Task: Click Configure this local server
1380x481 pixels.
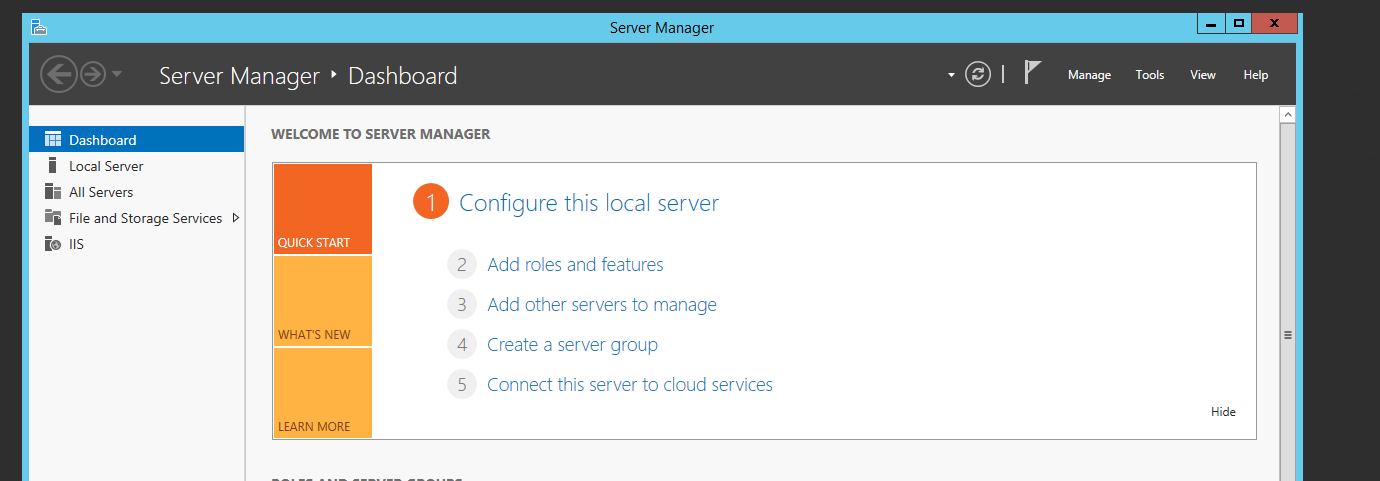Action: coord(589,203)
